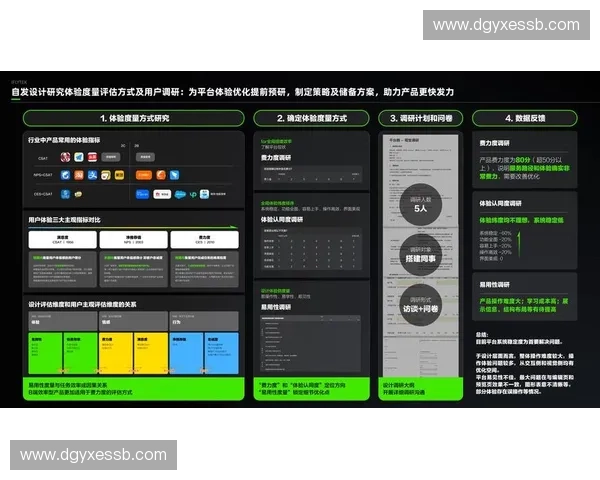
Task: Click the red KFC icon in CSAT row
Action: click(64, 157)
